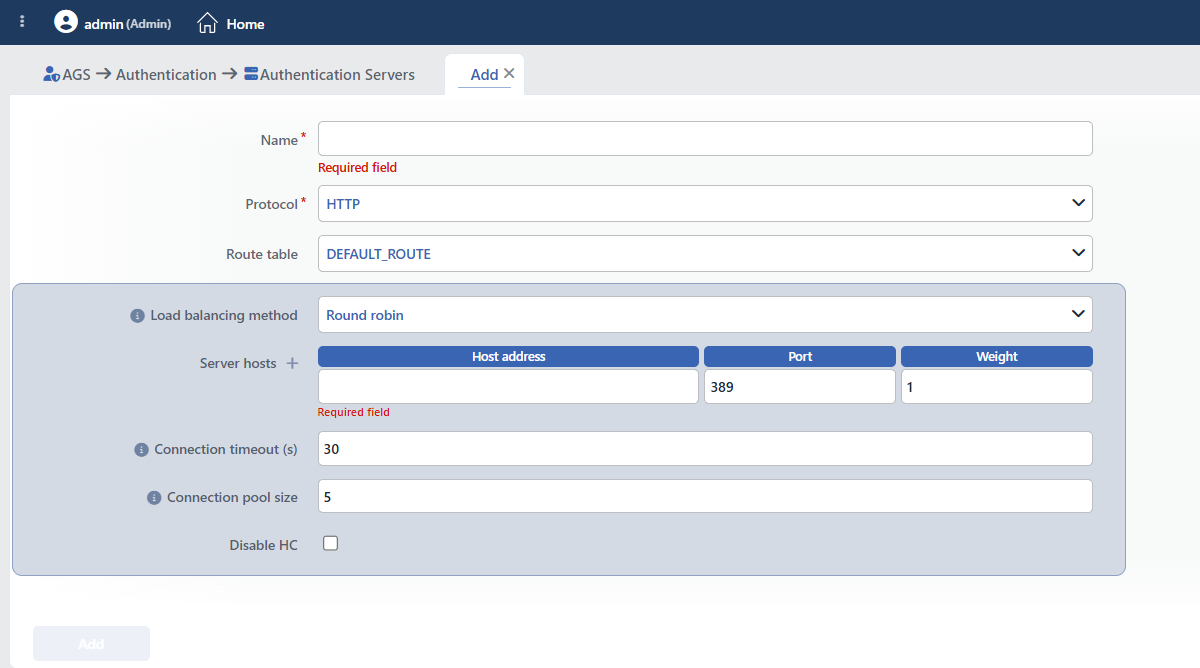Toggle the Disable HC checkbox
Image resolution: width=1200 pixels, height=668 pixels.
point(331,543)
